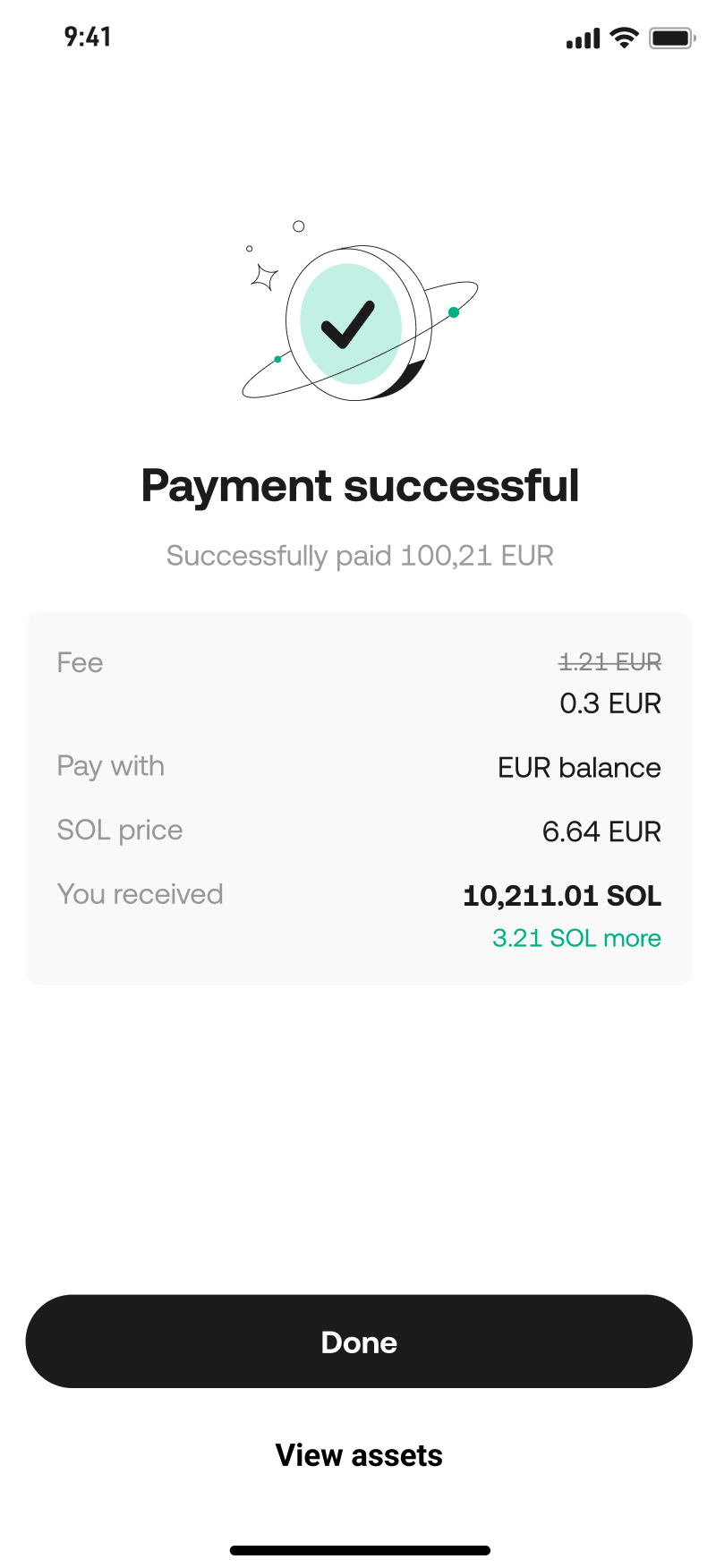The image size is (716, 1568).
Task: Tap the home indicator bar at bottom
Action: 360,1550
